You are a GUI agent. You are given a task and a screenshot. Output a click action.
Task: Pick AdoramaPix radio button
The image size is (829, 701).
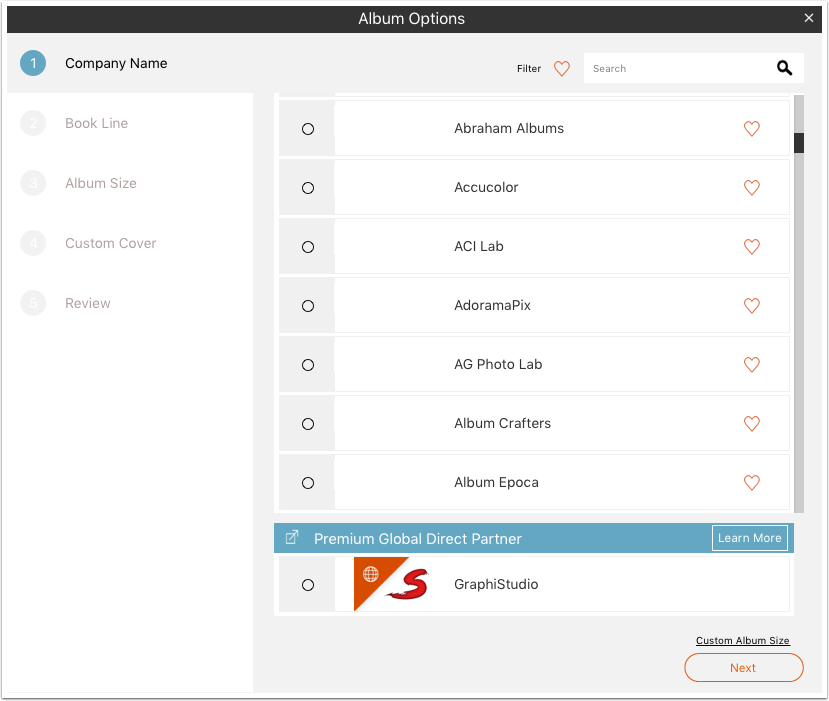click(x=308, y=306)
